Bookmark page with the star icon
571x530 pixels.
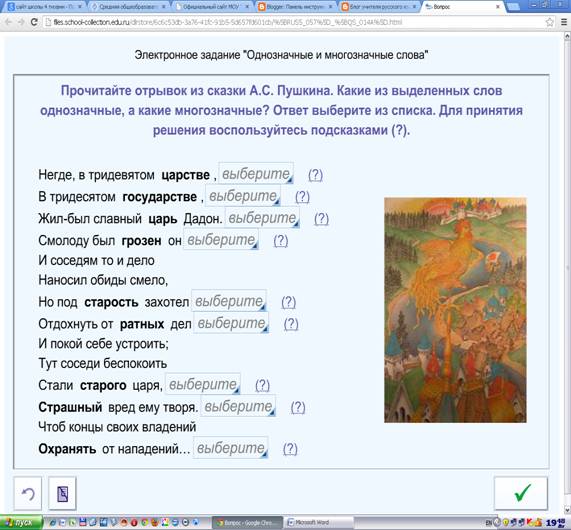(x=550, y=22)
